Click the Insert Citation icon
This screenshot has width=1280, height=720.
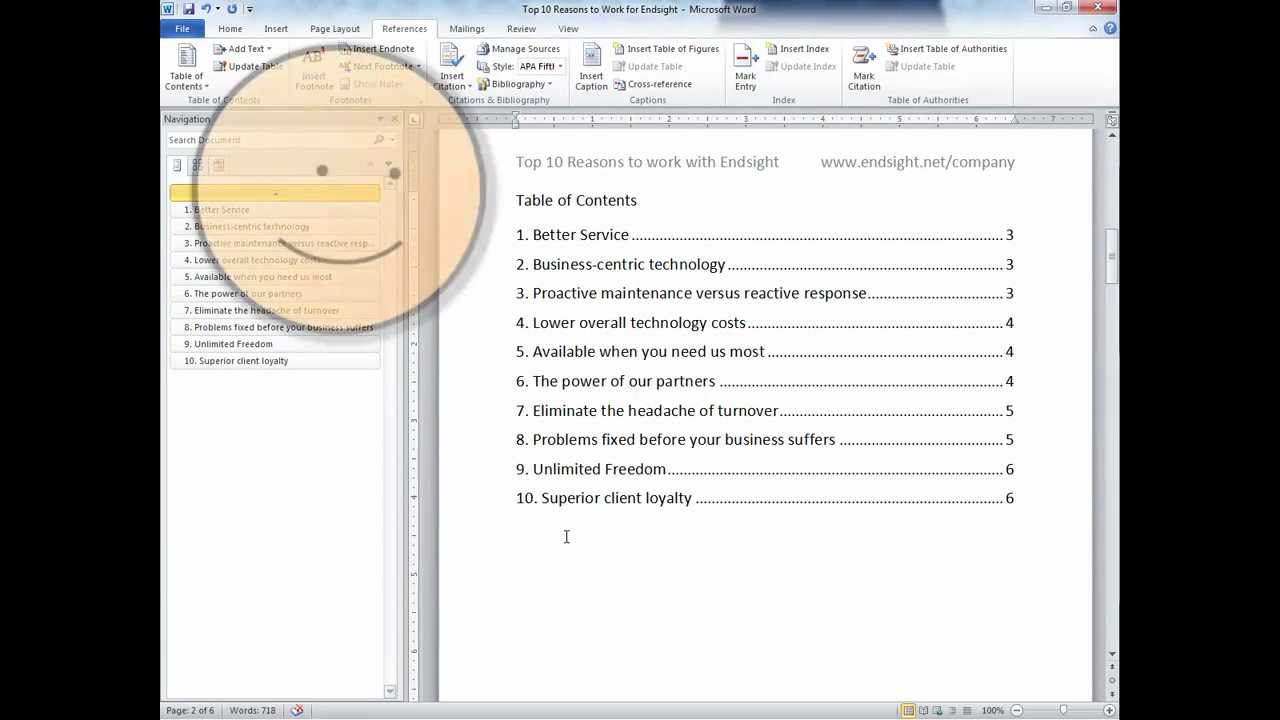click(452, 67)
